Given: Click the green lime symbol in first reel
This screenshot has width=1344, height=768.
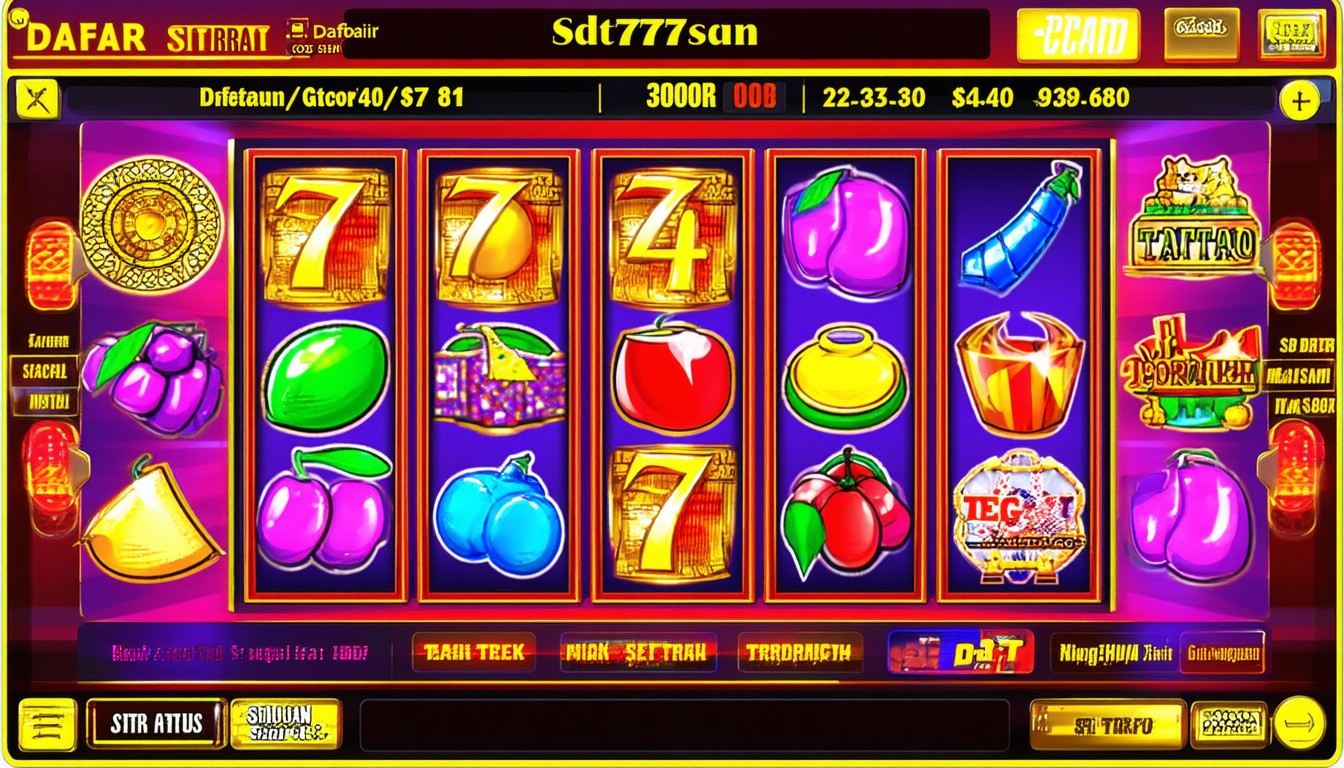Looking at the screenshot, I should click(325, 377).
